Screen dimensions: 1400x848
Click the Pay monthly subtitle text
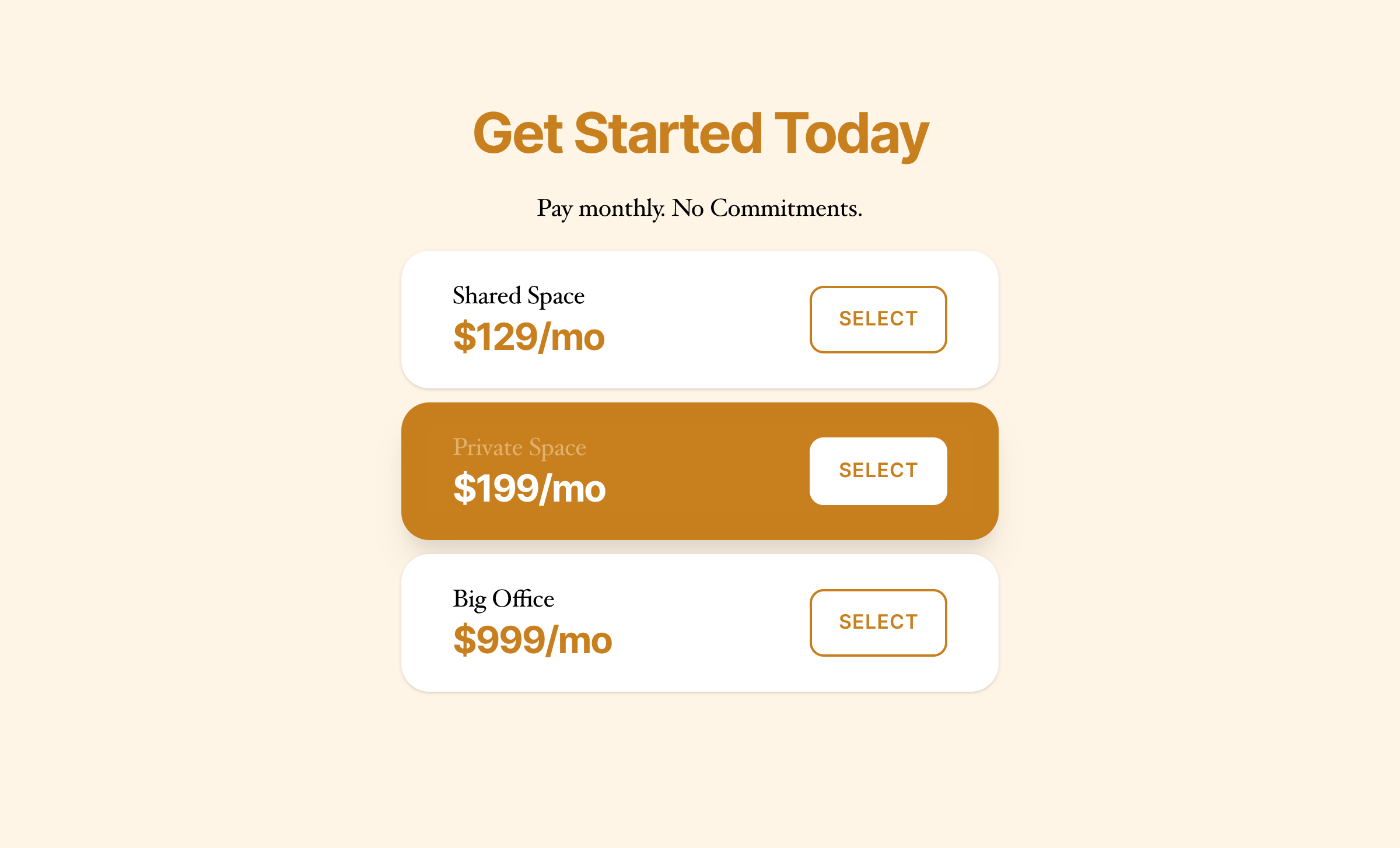[x=699, y=208]
